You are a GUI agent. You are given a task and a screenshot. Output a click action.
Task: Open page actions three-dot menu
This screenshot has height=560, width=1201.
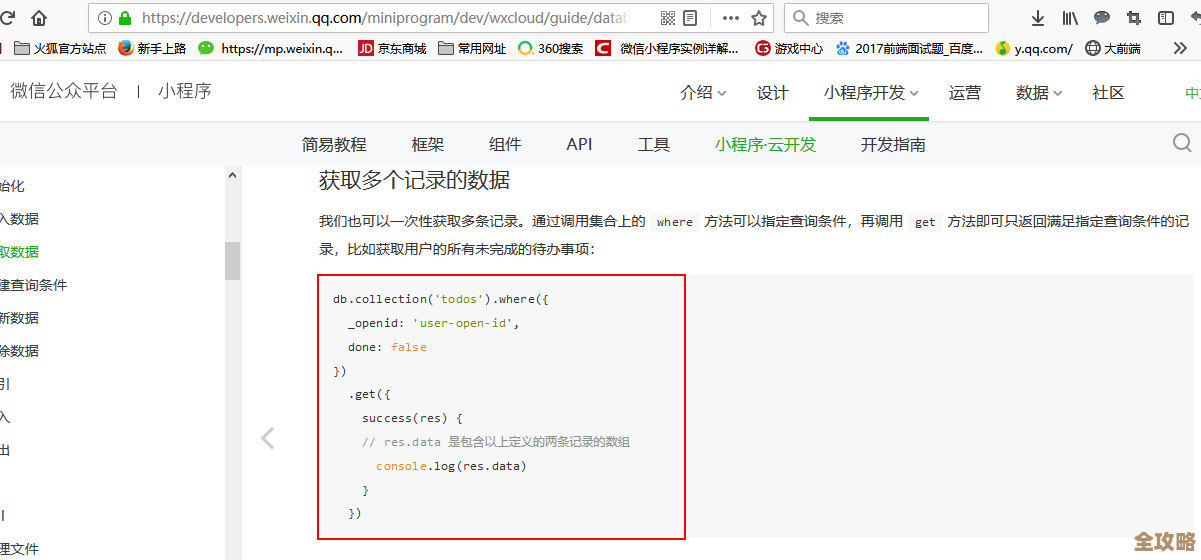click(731, 18)
